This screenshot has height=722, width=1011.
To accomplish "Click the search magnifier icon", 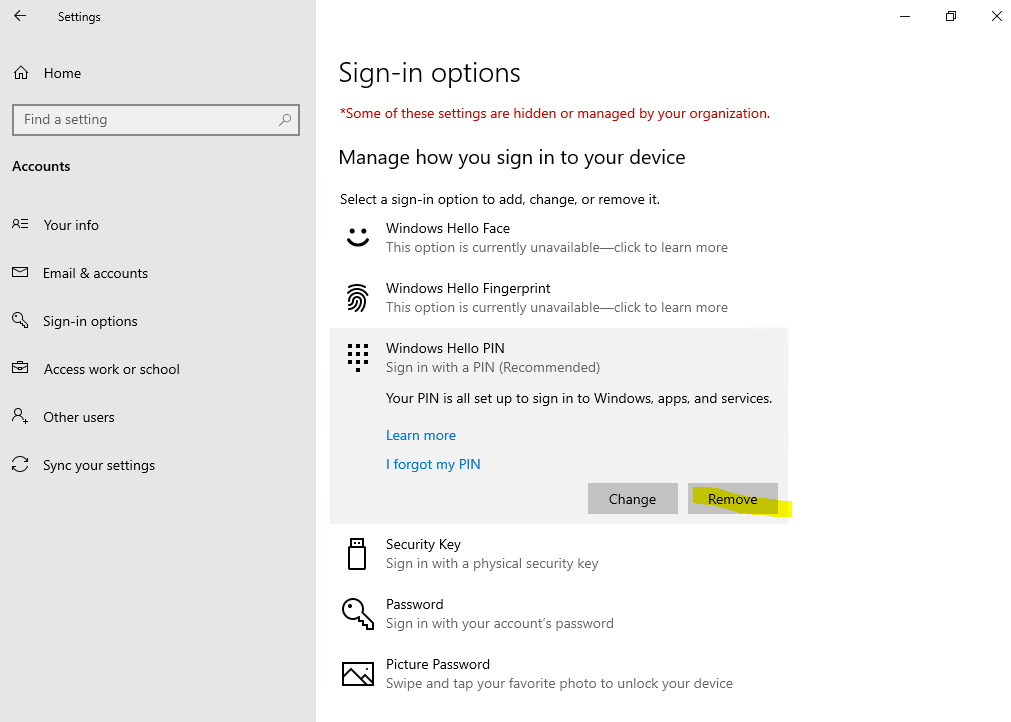I will tap(284, 120).
